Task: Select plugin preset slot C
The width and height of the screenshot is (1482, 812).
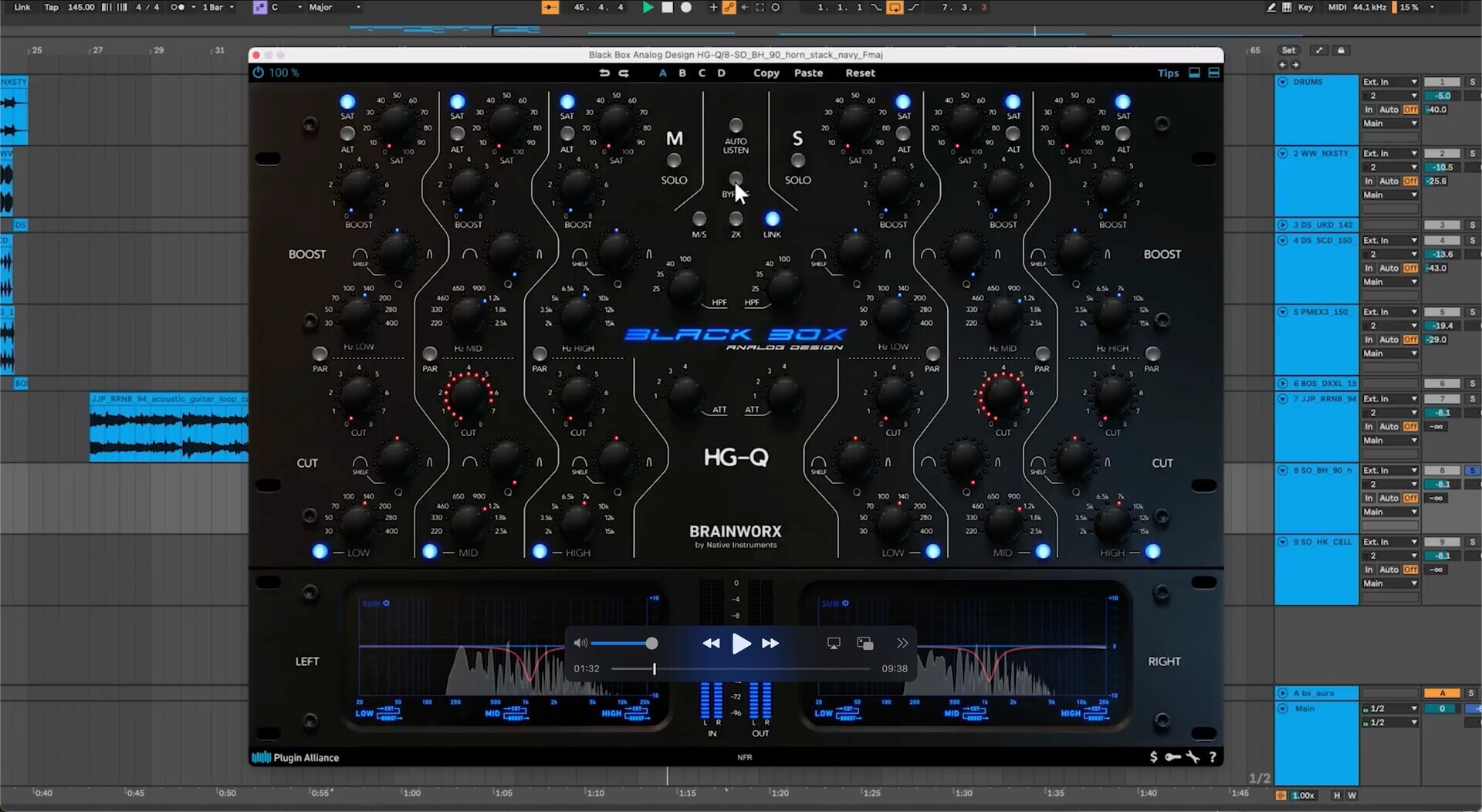Action: (x=702, y=73)
